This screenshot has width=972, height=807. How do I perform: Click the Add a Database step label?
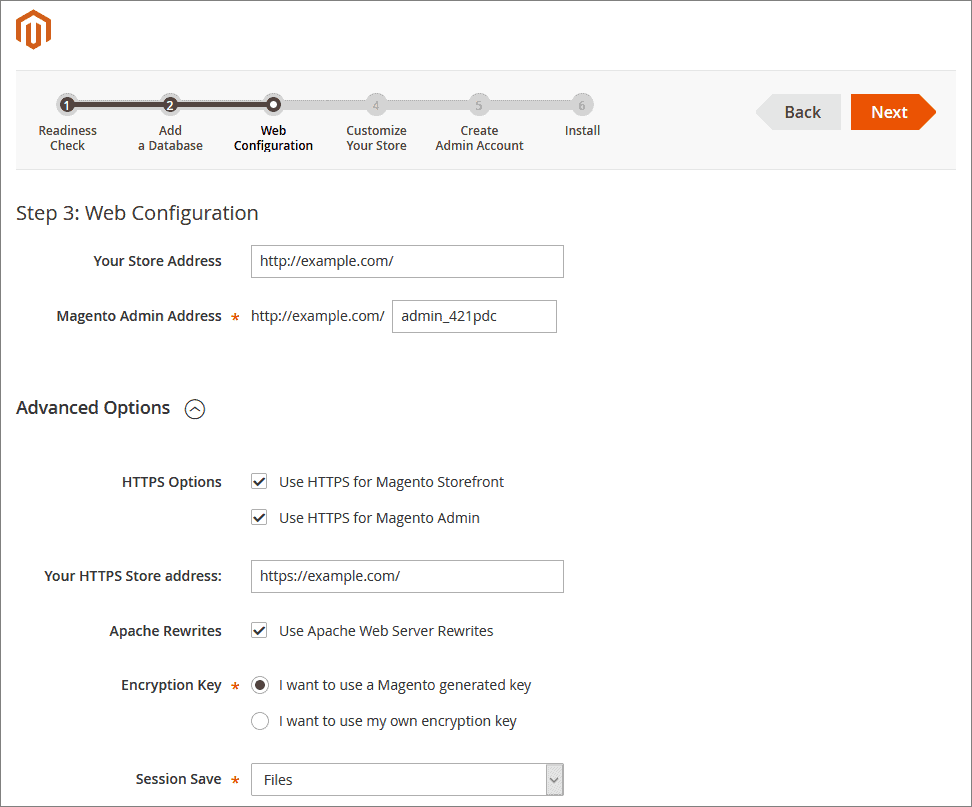coord(170,138)
